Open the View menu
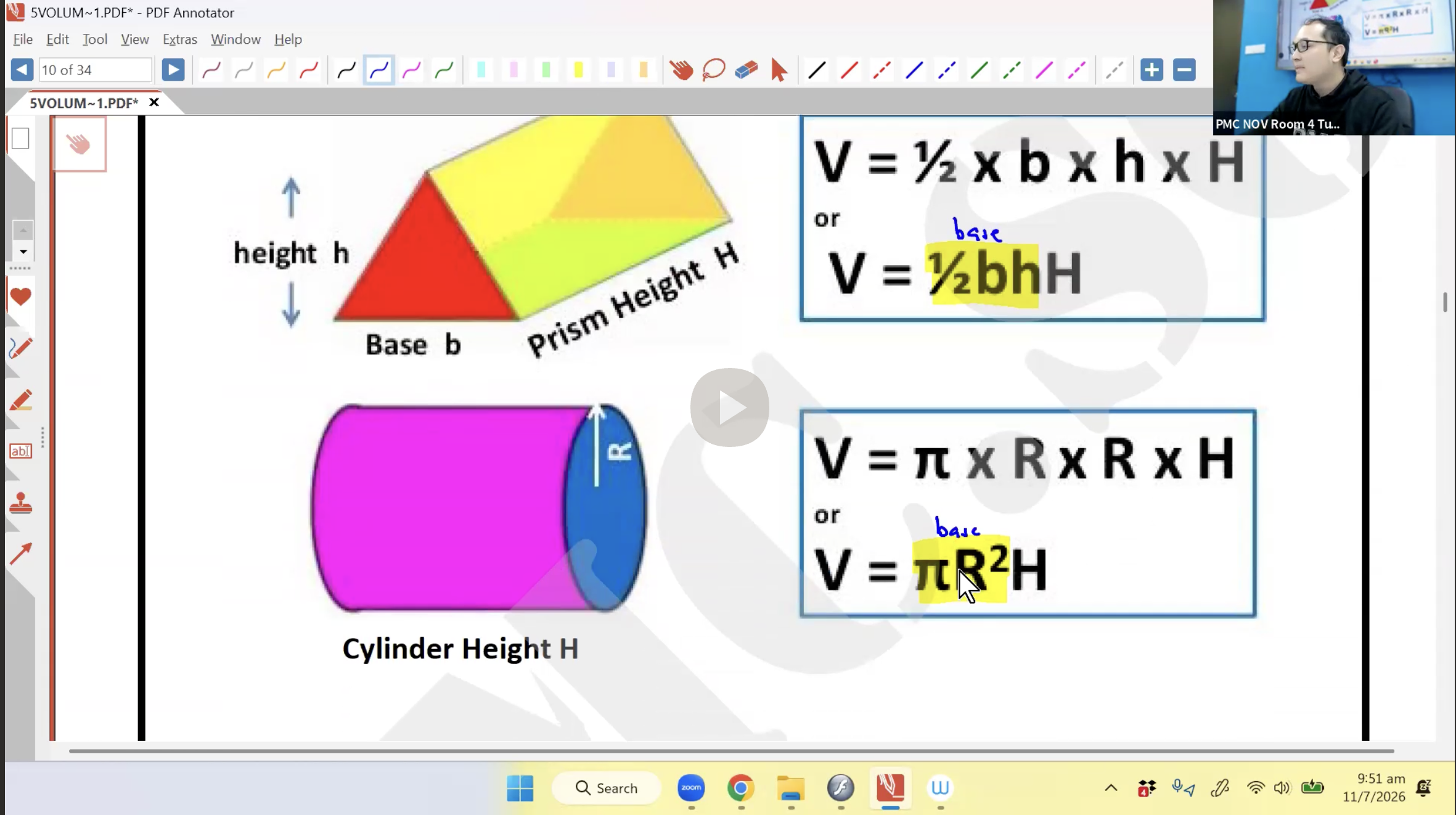Screen dimensions: 1456x815 pyautogui.click(x=135, y=39)
